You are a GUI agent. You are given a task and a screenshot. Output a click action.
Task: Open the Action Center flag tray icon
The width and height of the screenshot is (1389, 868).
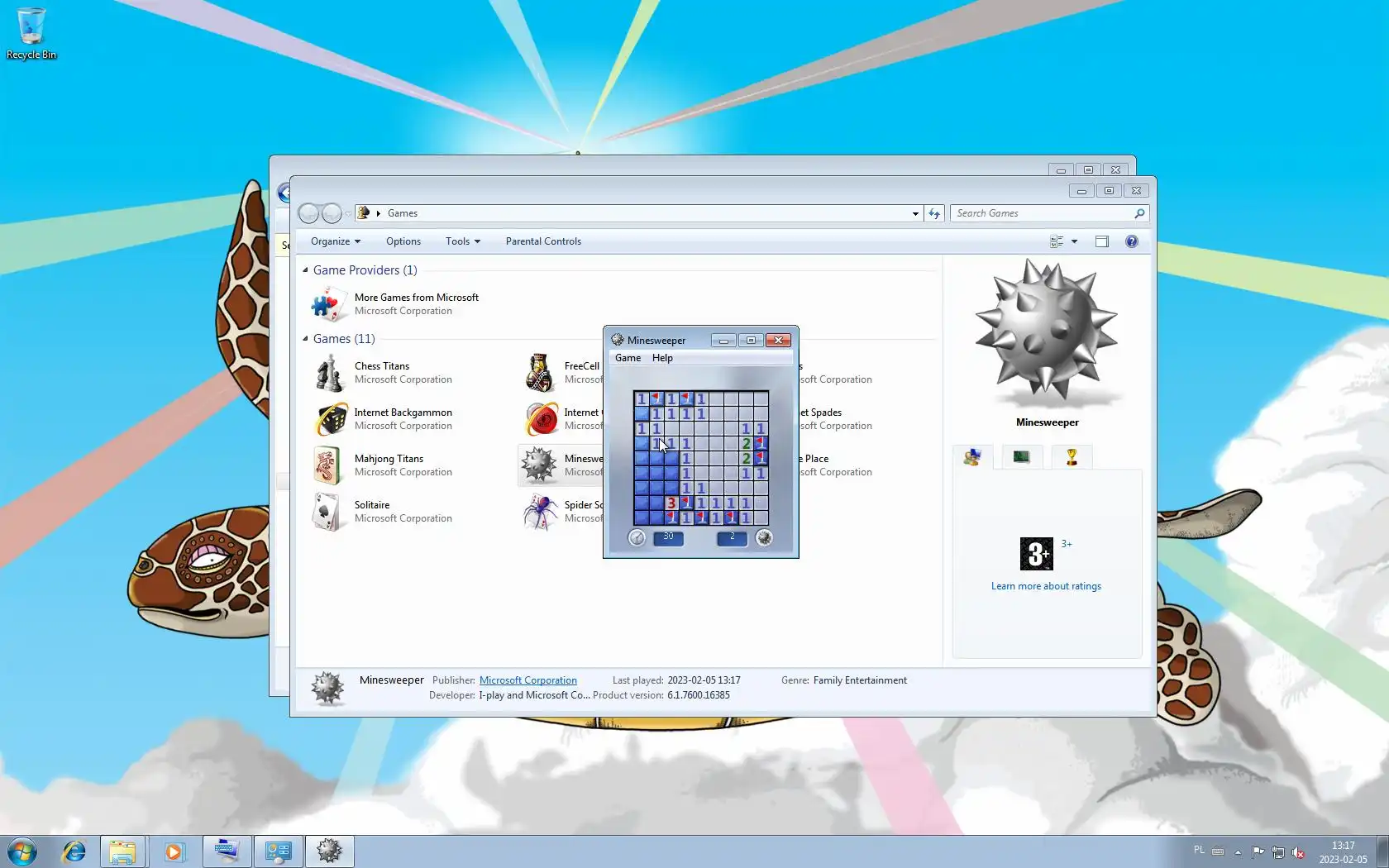coord(1258,852)
